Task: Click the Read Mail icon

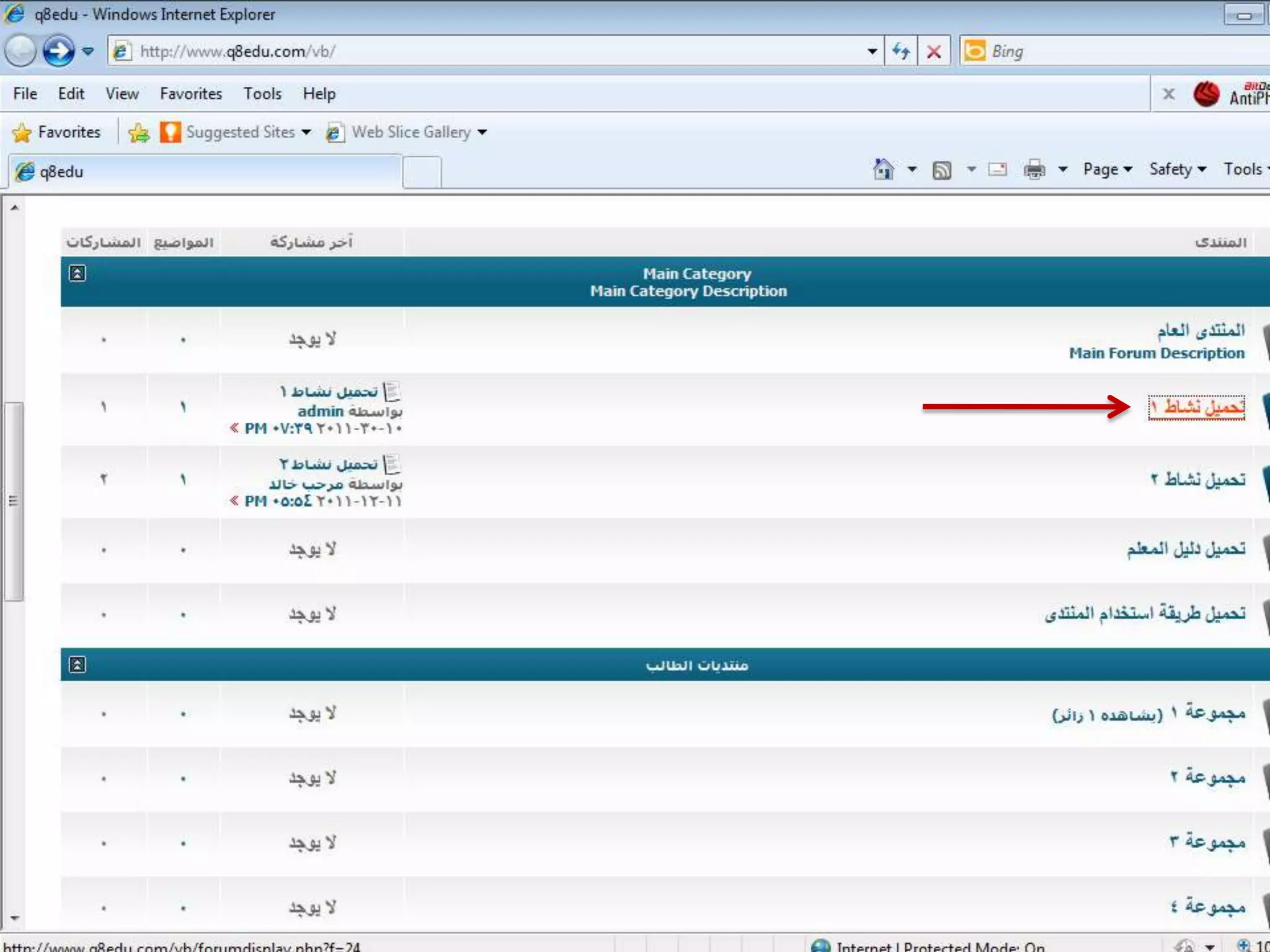Action: (x=998, y=169)
